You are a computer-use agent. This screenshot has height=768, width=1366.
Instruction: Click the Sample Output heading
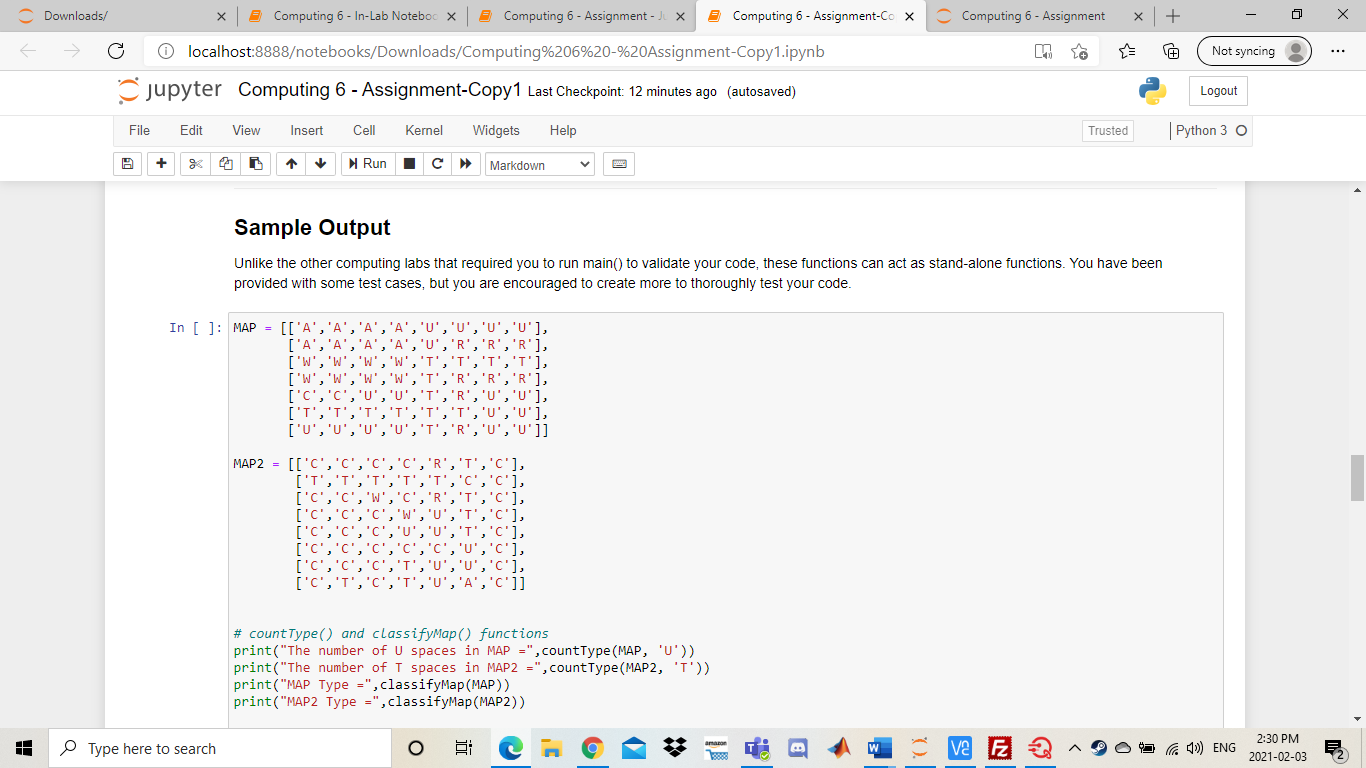312,227
